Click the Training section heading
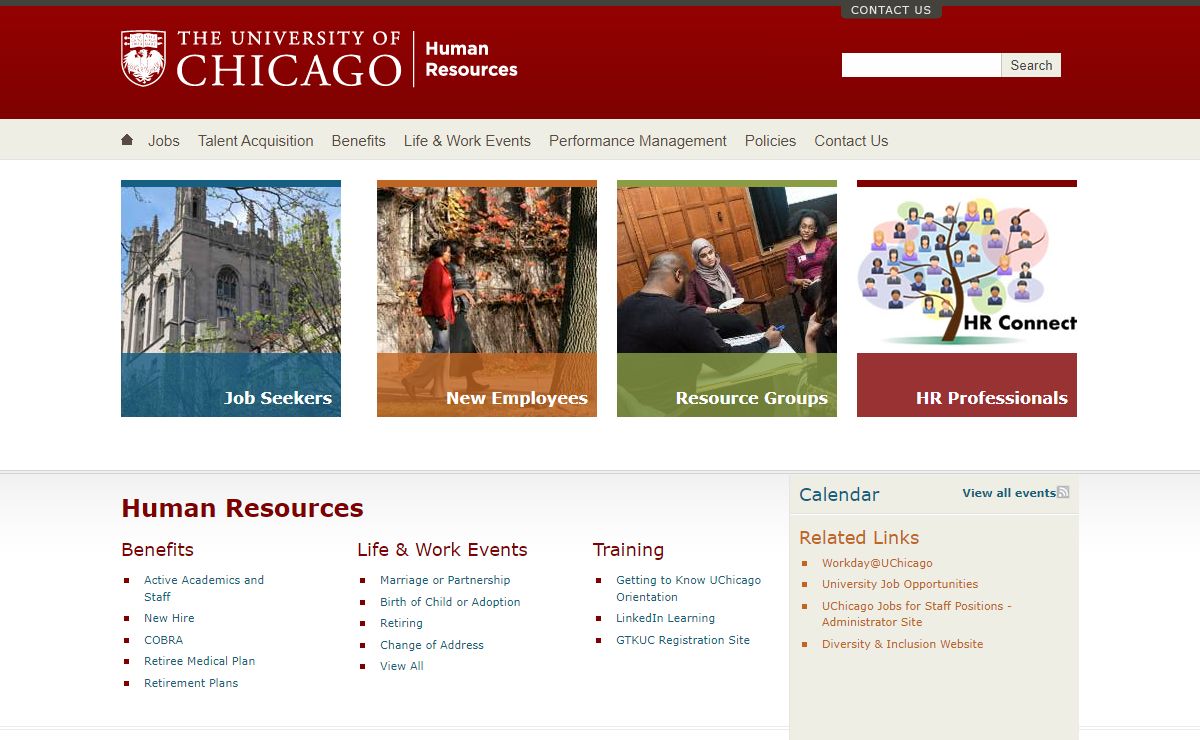 pos(628,550)
